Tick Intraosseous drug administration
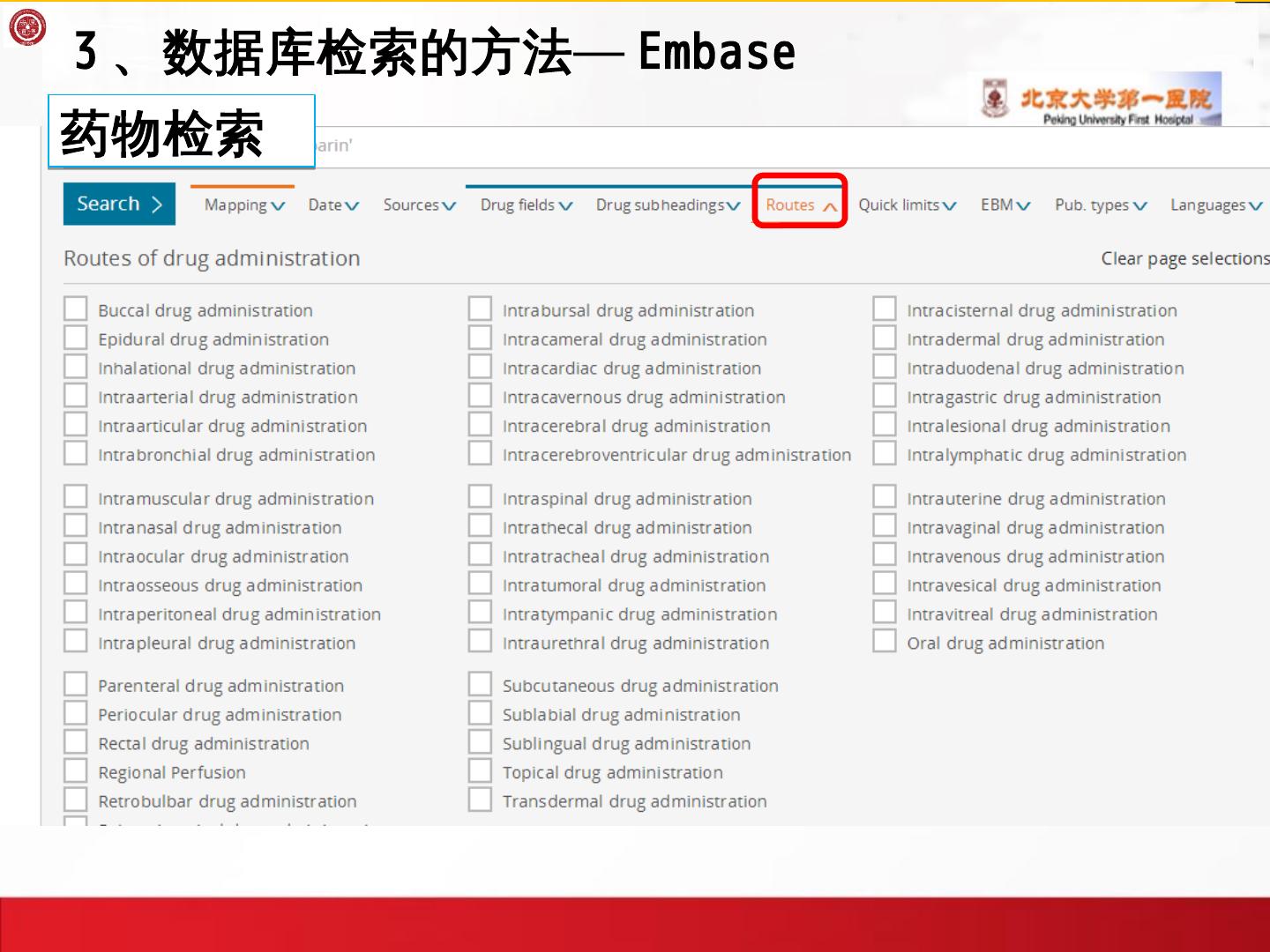This screenshot has width=1270, height=952. [x=76, y=584]
